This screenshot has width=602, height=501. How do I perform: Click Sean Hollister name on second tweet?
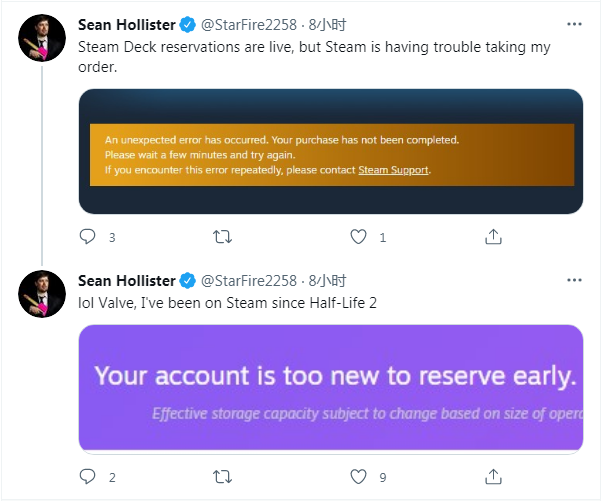(x=126, y=280)
